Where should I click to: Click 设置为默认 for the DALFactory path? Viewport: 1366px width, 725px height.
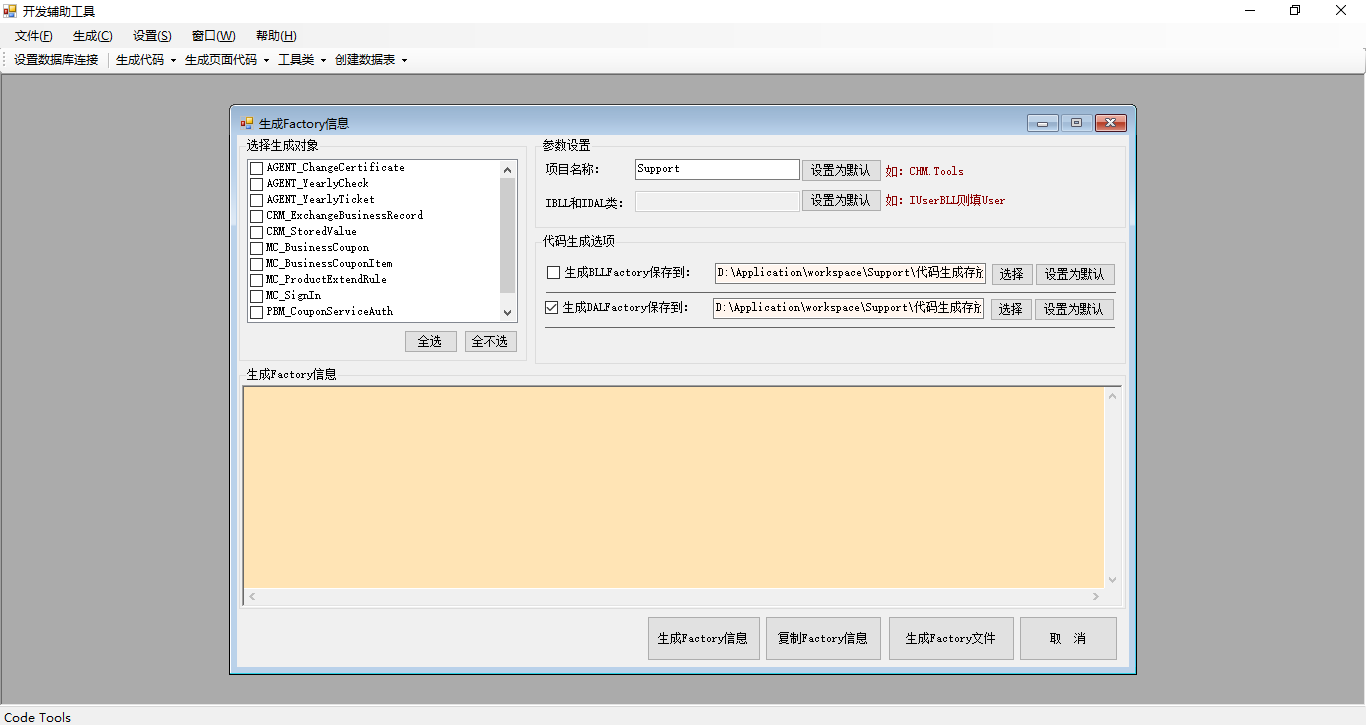[1074, 309]
